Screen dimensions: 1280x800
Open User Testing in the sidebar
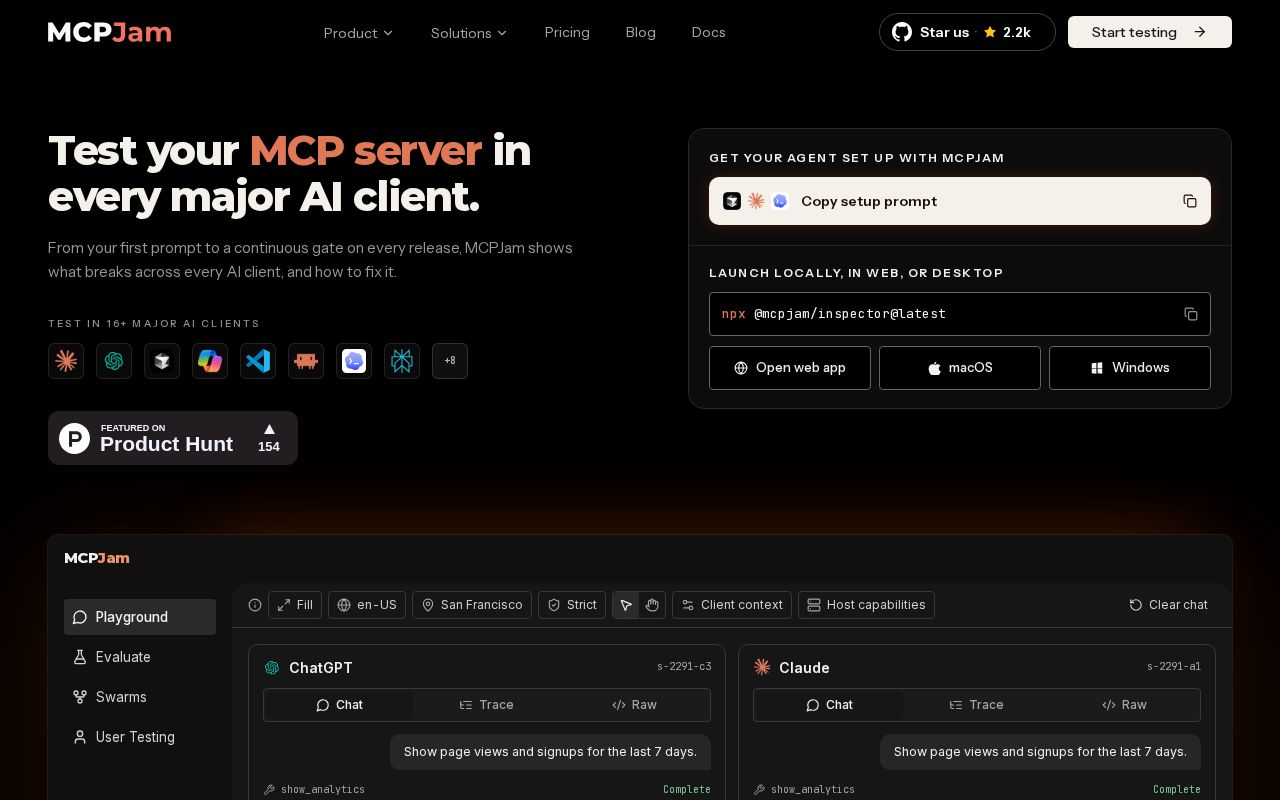[140, 737]
